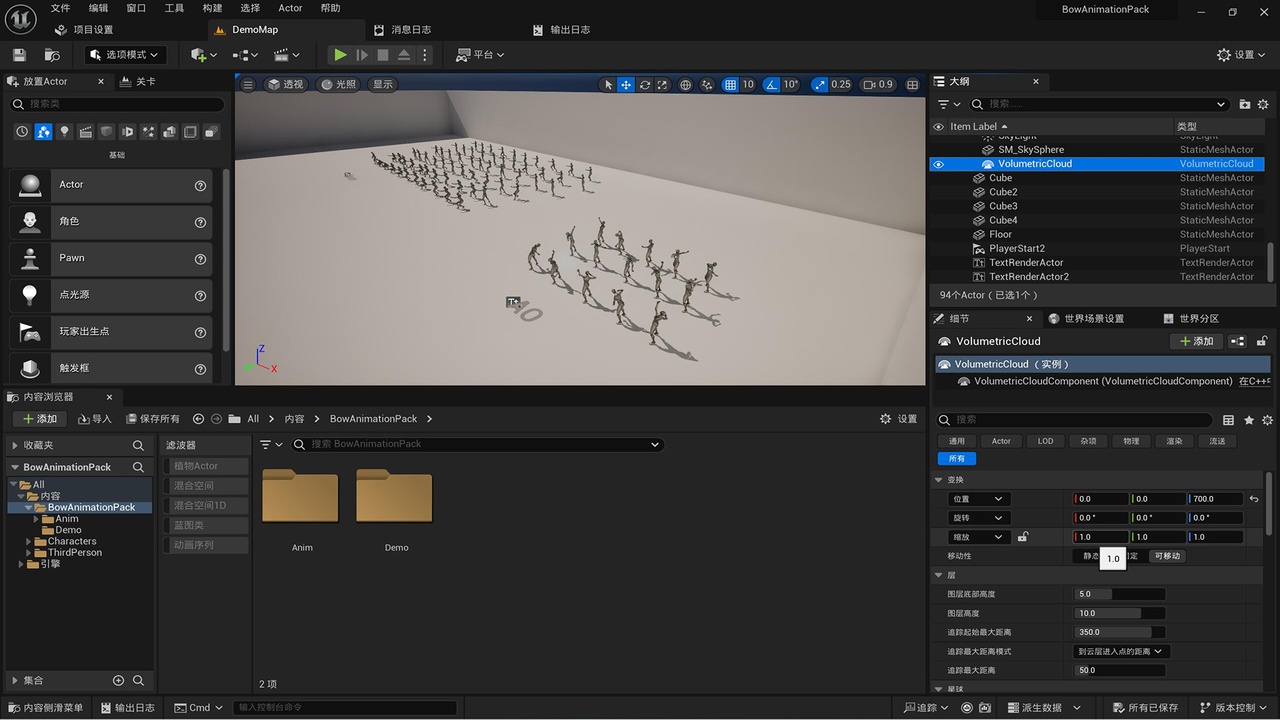Toggle grid snapping in viewport
1280x720 pixels.
click(730, 85)
